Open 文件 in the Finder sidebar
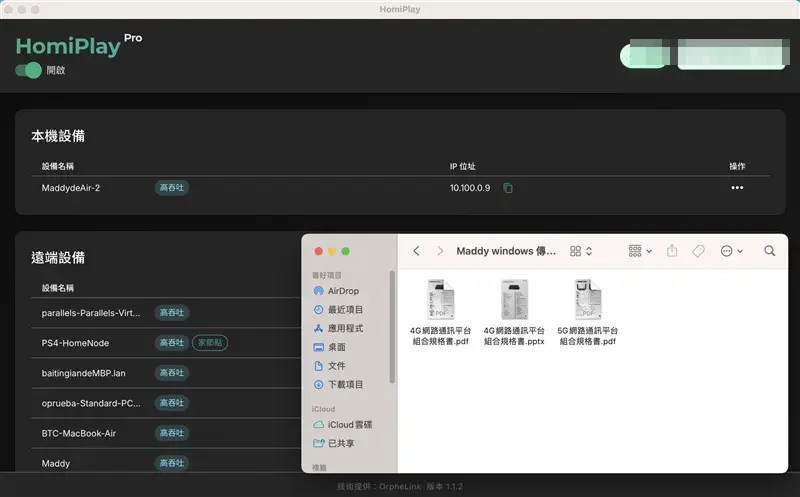This screenshot has height=497, width=800. (x=330, y=366)
